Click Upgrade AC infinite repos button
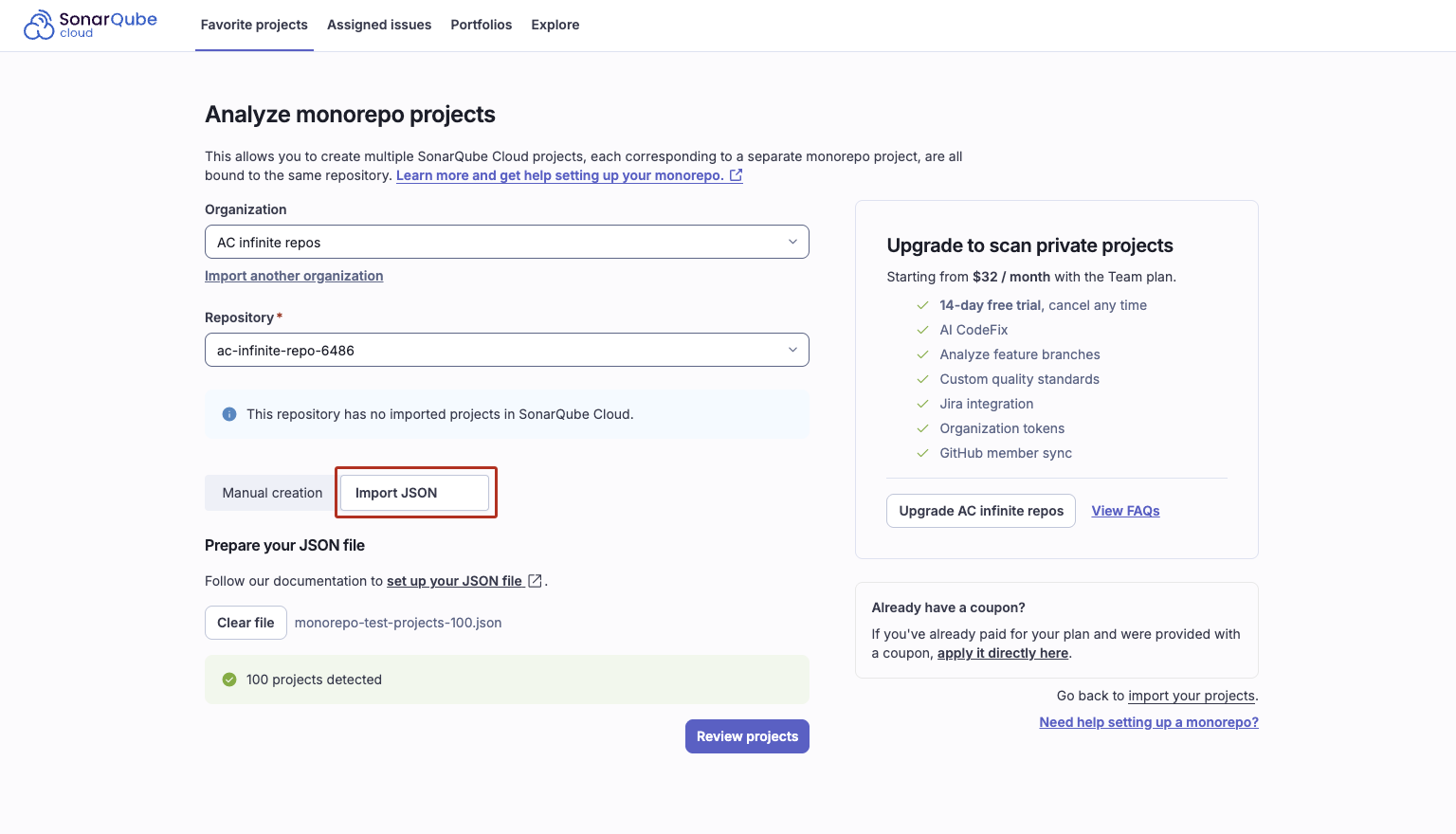Screen dimensions: 1456x834 point(981,511)
